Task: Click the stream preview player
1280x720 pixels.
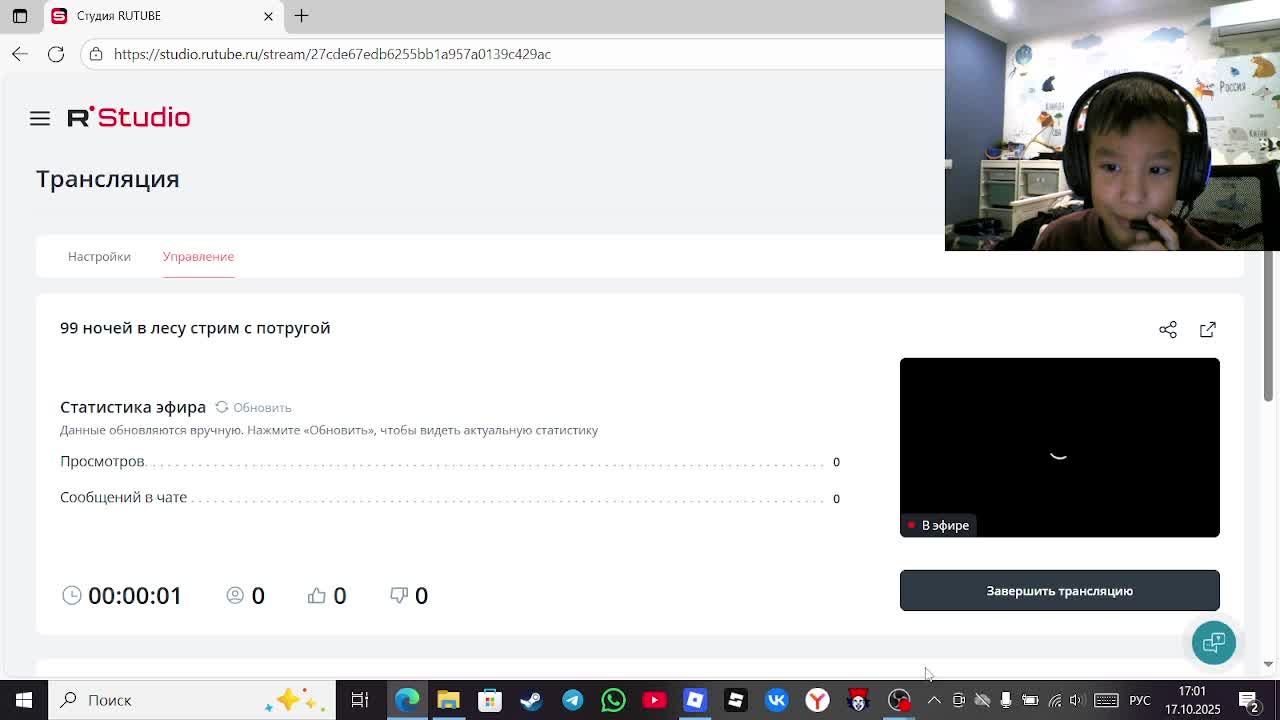Action: [1060, 447]
